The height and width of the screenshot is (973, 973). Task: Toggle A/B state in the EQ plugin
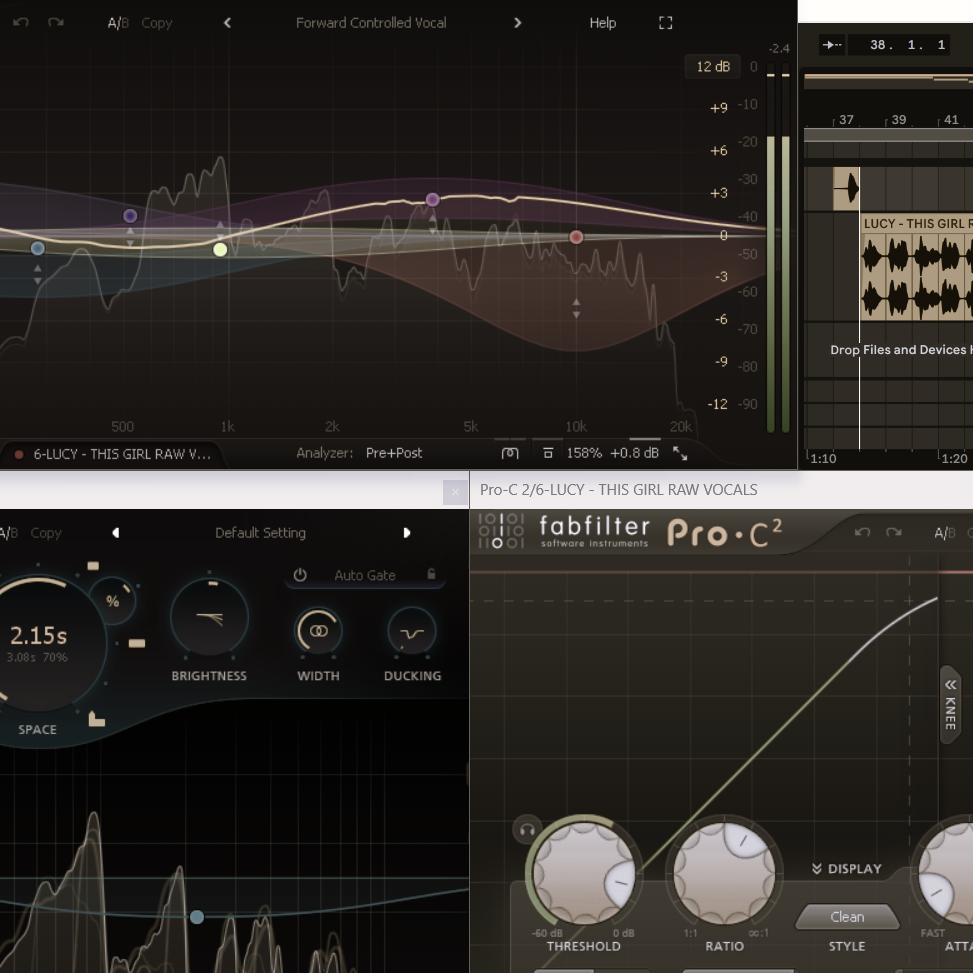(118, 23)
